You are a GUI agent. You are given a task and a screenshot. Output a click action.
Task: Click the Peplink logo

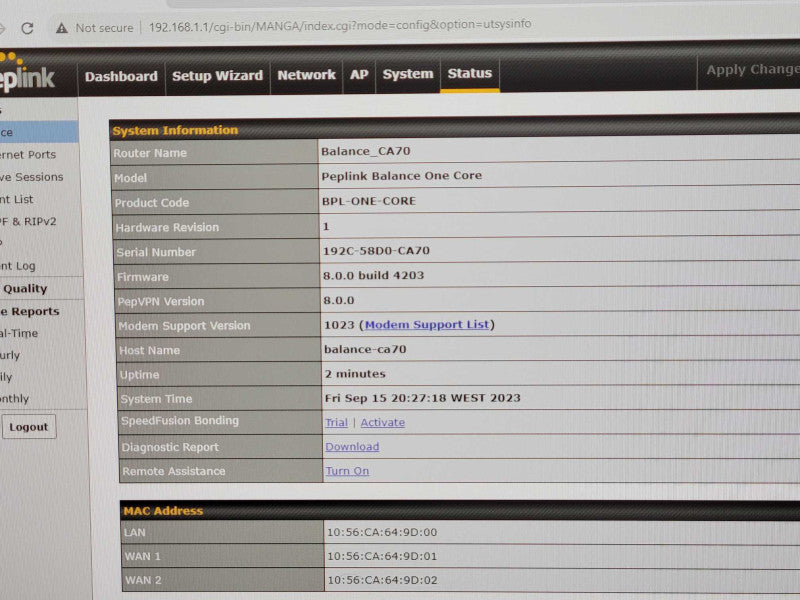[x=27, y=74]
